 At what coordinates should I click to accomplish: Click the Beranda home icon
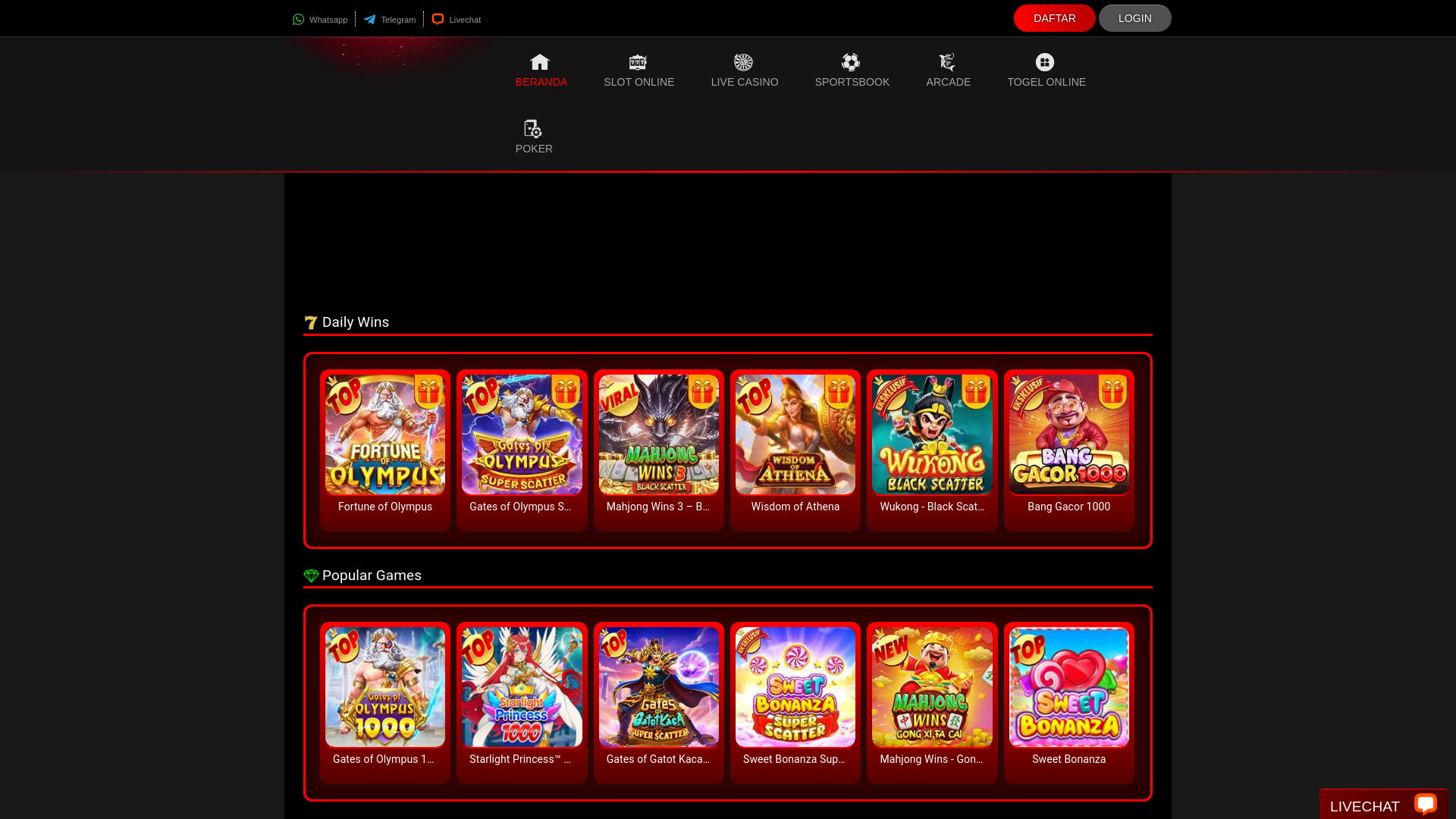click(x=540, y=62)
